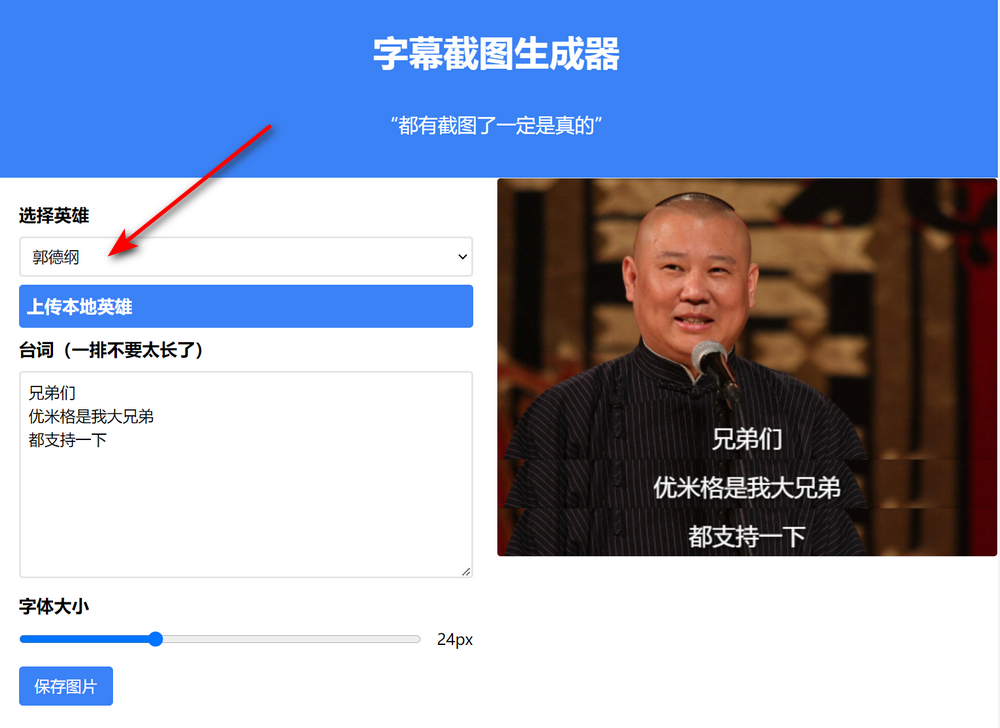Screen dimensions: 1000x728
Task: Place cursor on 兄弟们 line in textarea
Action: click(52, 394)
